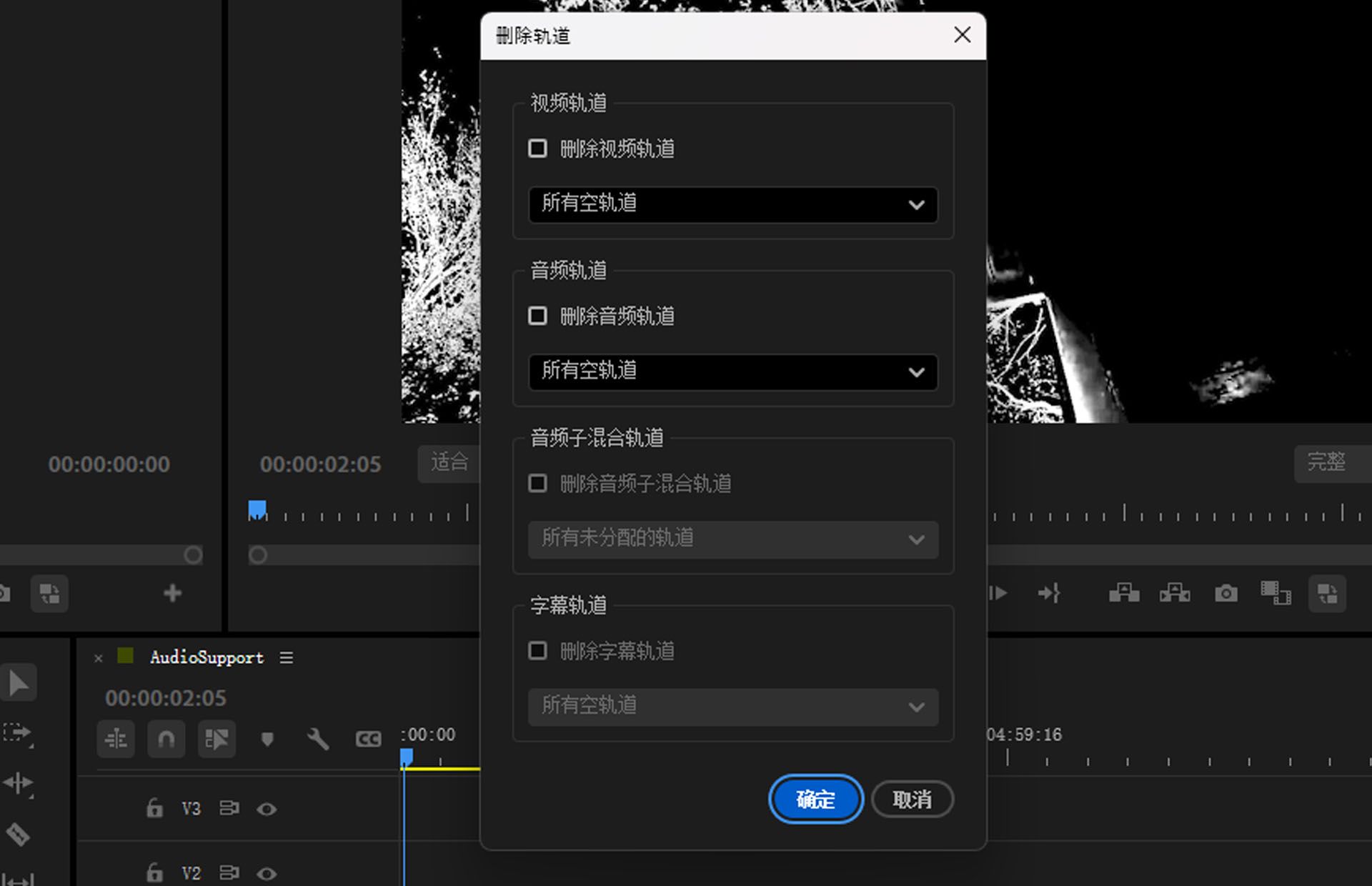Toggle linked selection in timeline
Viewport: 1372px width, 886px height.
[x=217, y=740]
